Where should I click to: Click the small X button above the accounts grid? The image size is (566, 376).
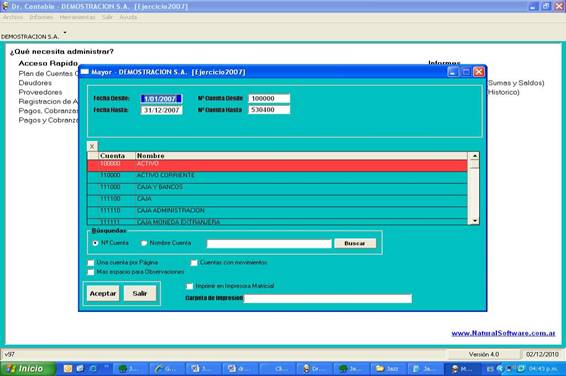pos(92,146)
